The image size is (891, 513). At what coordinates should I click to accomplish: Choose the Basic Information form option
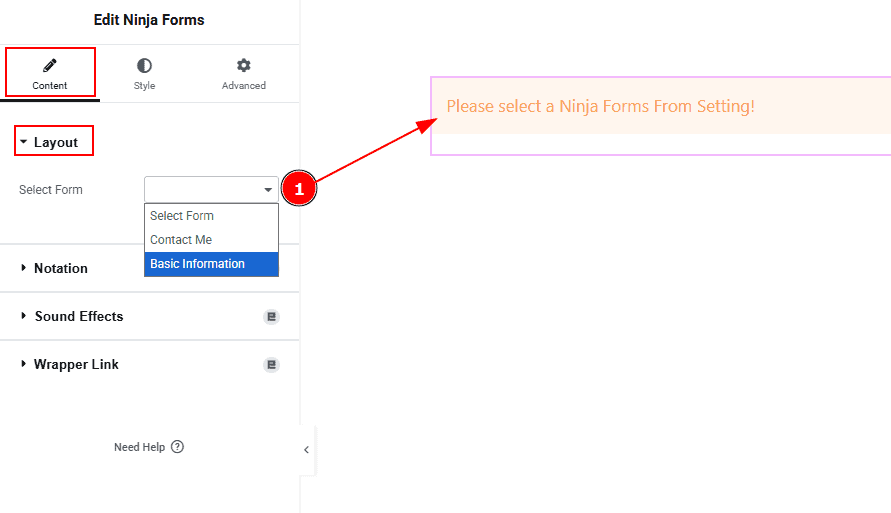[x=211, y=264]
